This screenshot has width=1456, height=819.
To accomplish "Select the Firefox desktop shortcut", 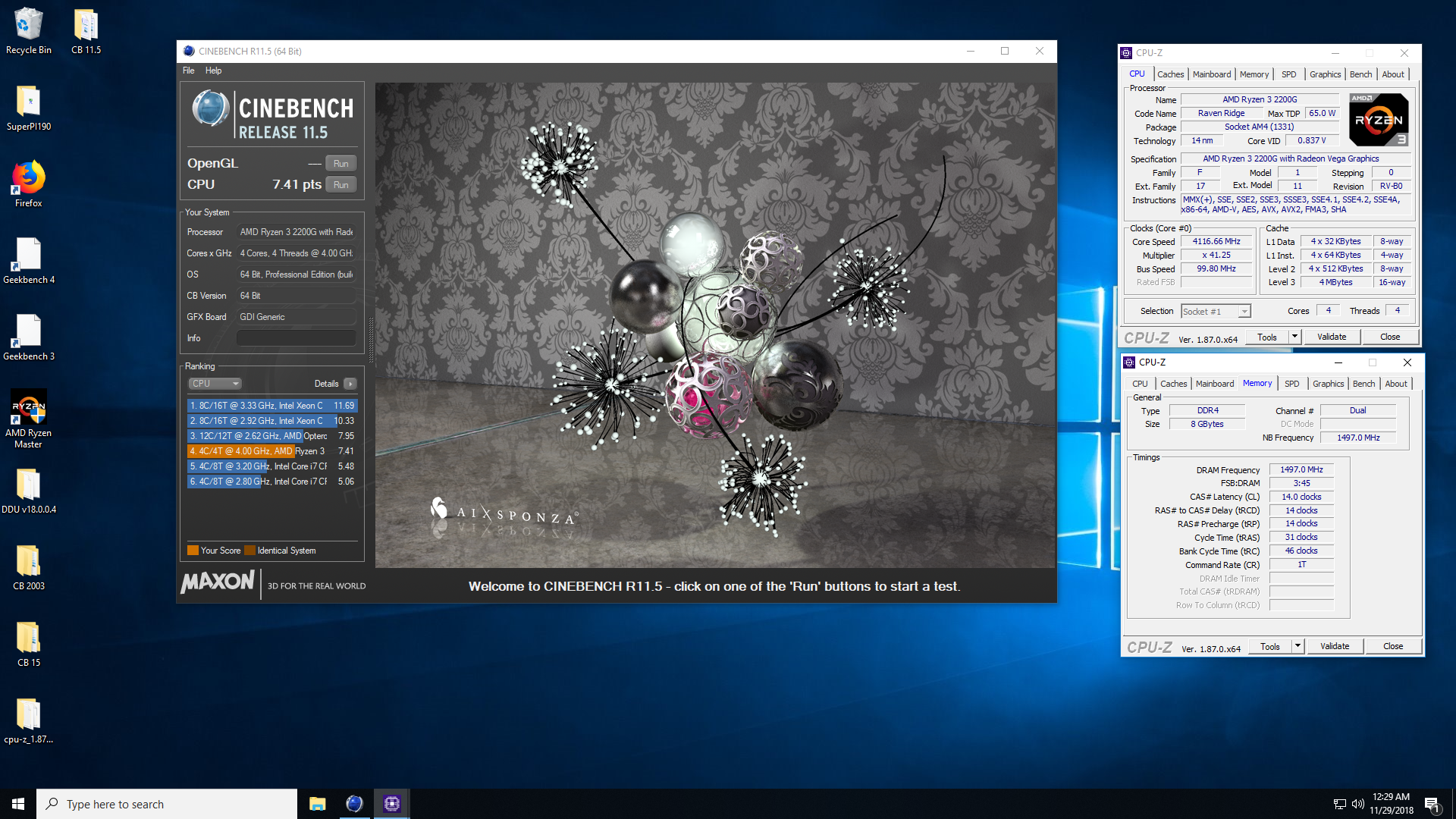I will click(29, 184).
